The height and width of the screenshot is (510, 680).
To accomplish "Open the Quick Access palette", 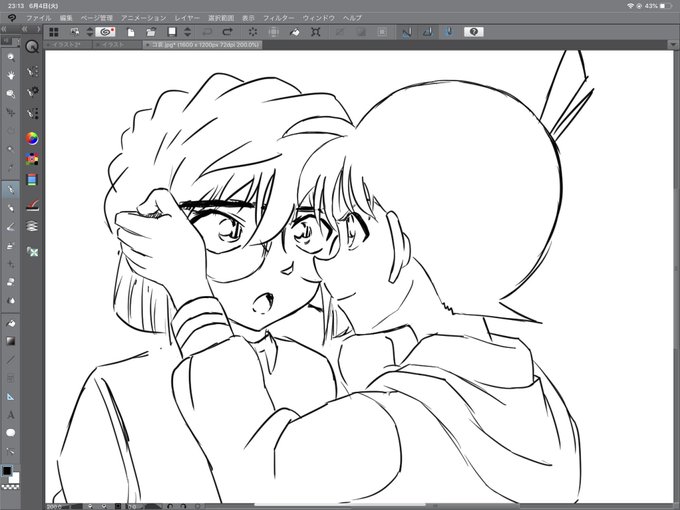I will [x=32, y=46].
